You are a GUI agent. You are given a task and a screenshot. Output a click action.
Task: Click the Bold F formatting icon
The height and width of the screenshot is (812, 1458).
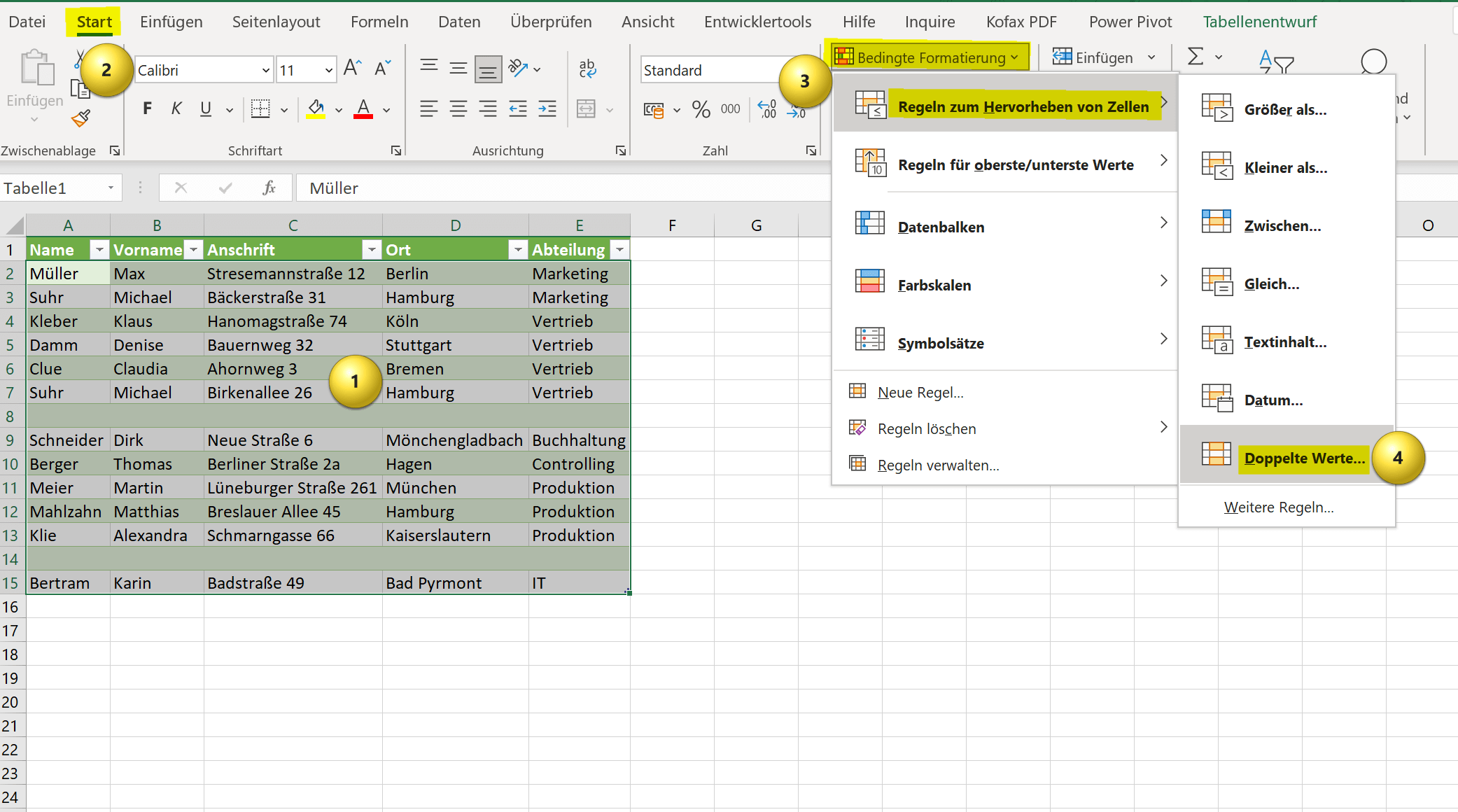point(147,108)
